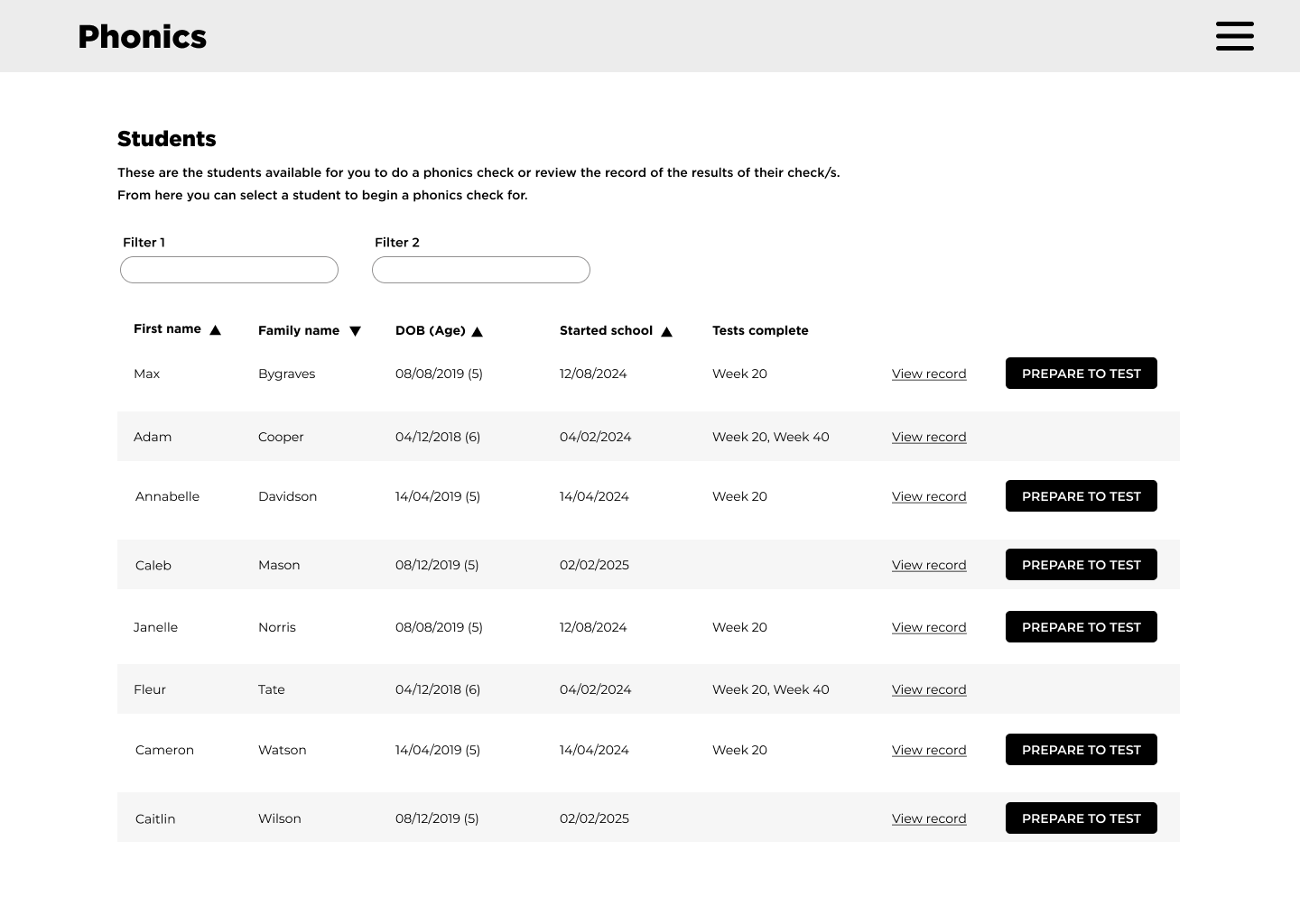Viewport: 1300px width, 924px height.
Task: View record for Max Bygraves
Action: (x=929, y=374)
